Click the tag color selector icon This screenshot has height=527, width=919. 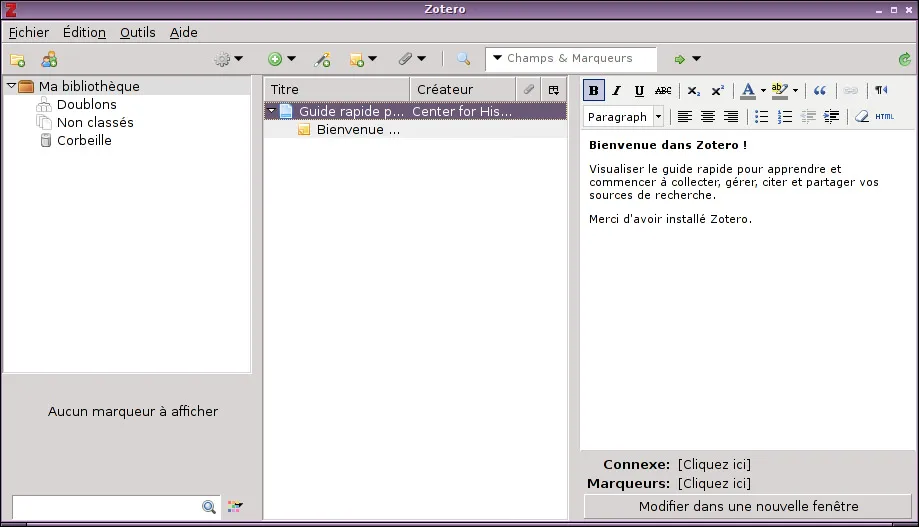click(x=235, y=507)
